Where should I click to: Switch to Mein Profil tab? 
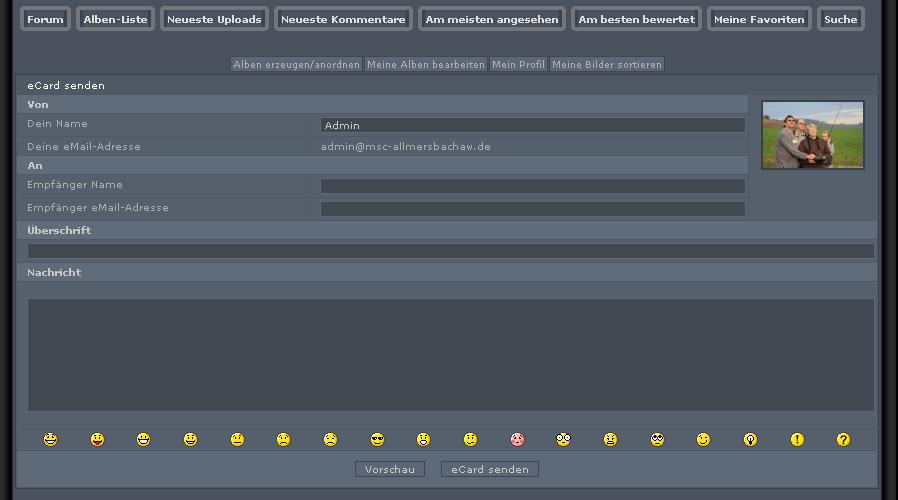(518, 64)
